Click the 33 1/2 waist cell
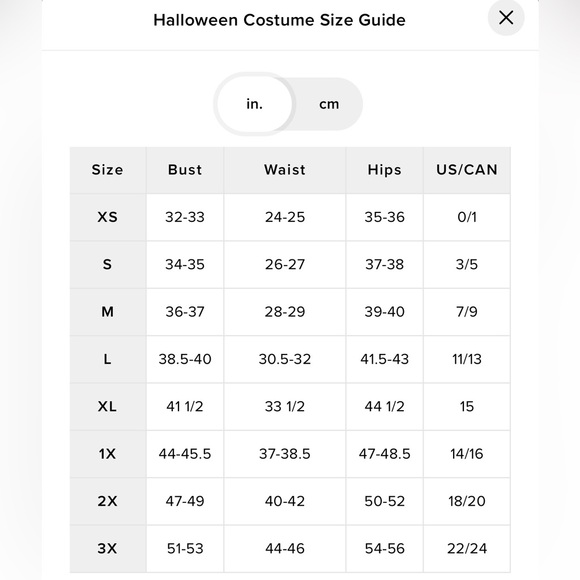 click(x=285, y=407)
